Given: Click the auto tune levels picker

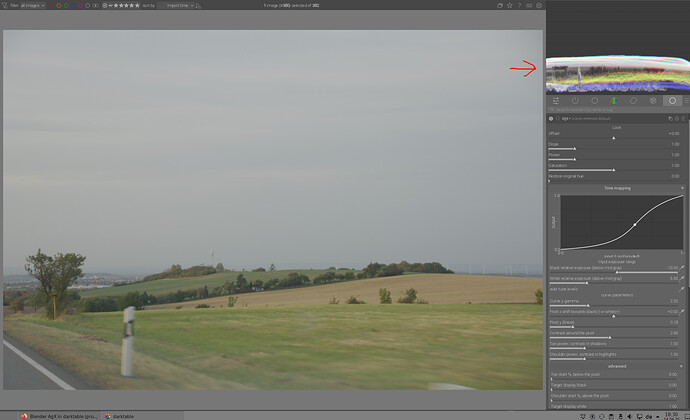Looking at the screenshot, I should pos(684,288).
